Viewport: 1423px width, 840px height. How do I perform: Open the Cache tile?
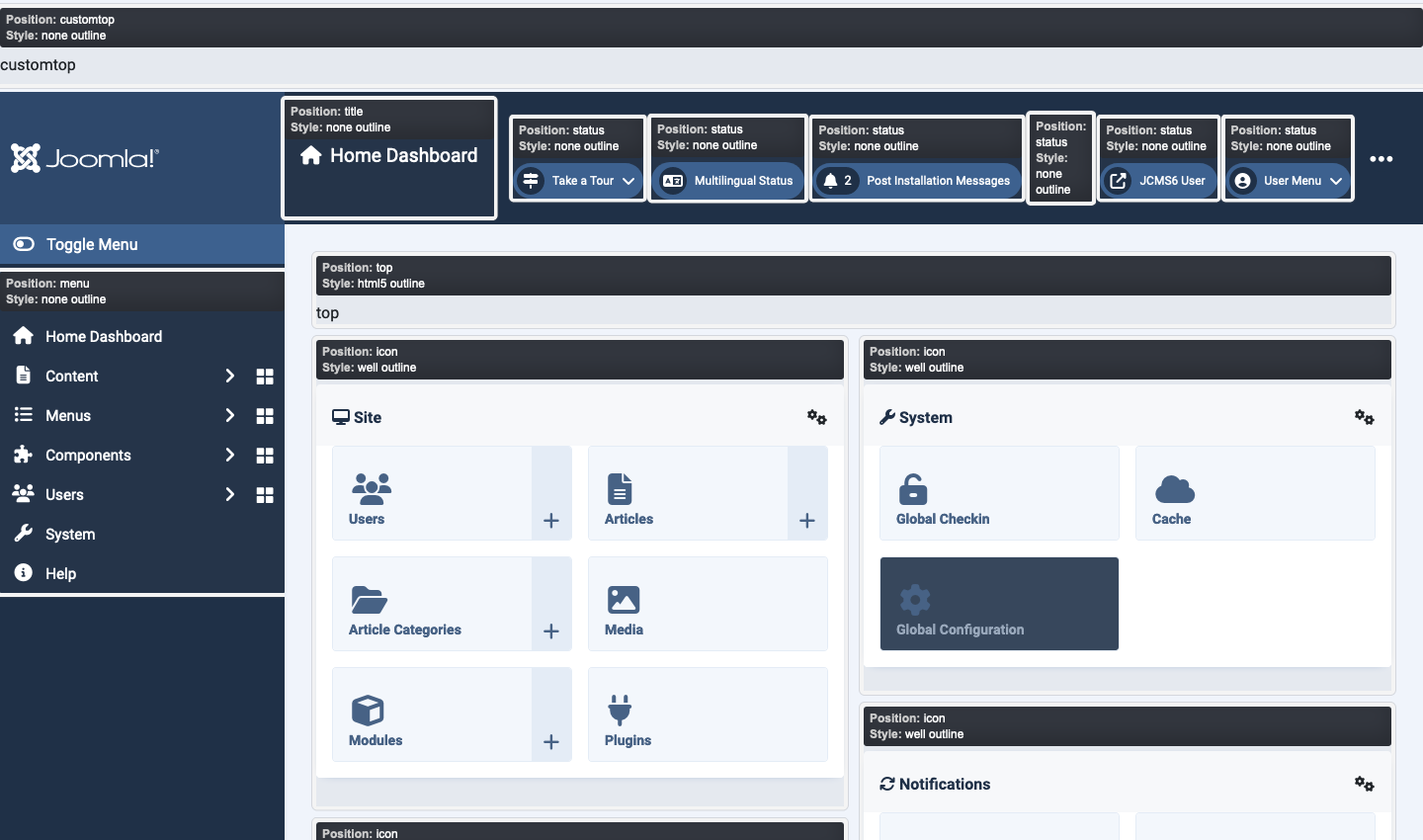click(x=1255, y=493)
